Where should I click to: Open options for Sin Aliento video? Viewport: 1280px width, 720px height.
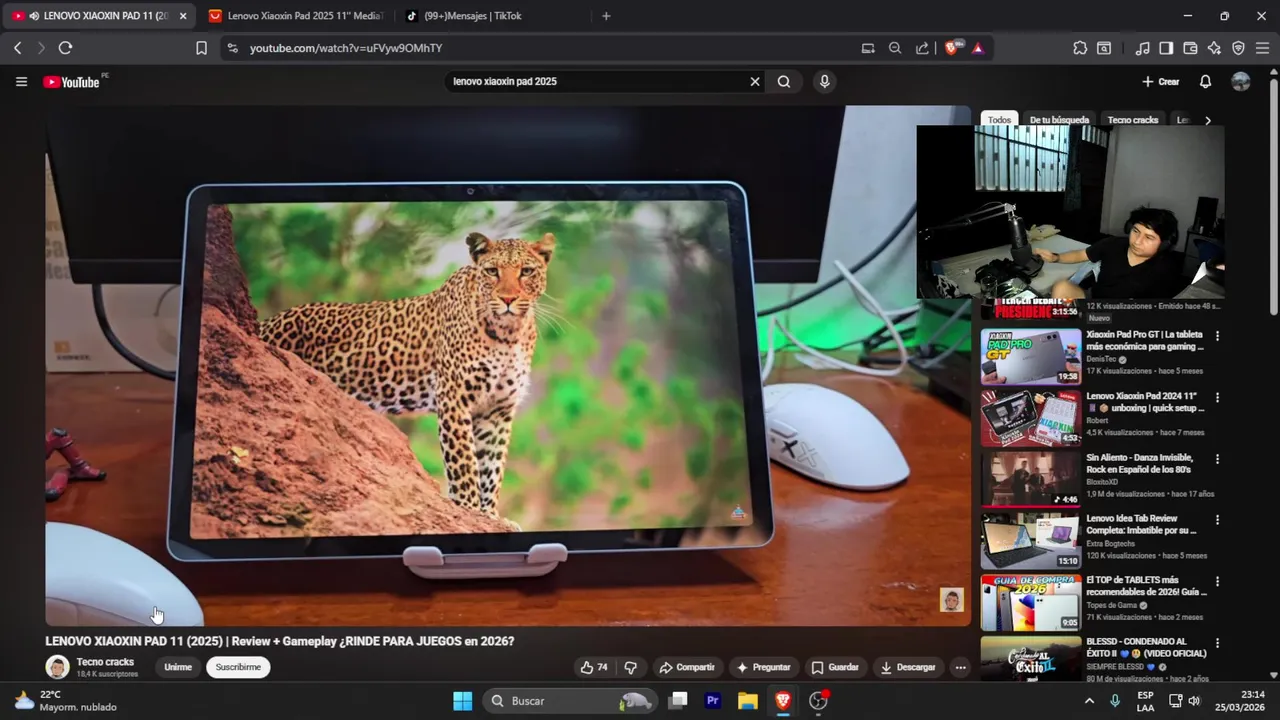[1217, 459]
